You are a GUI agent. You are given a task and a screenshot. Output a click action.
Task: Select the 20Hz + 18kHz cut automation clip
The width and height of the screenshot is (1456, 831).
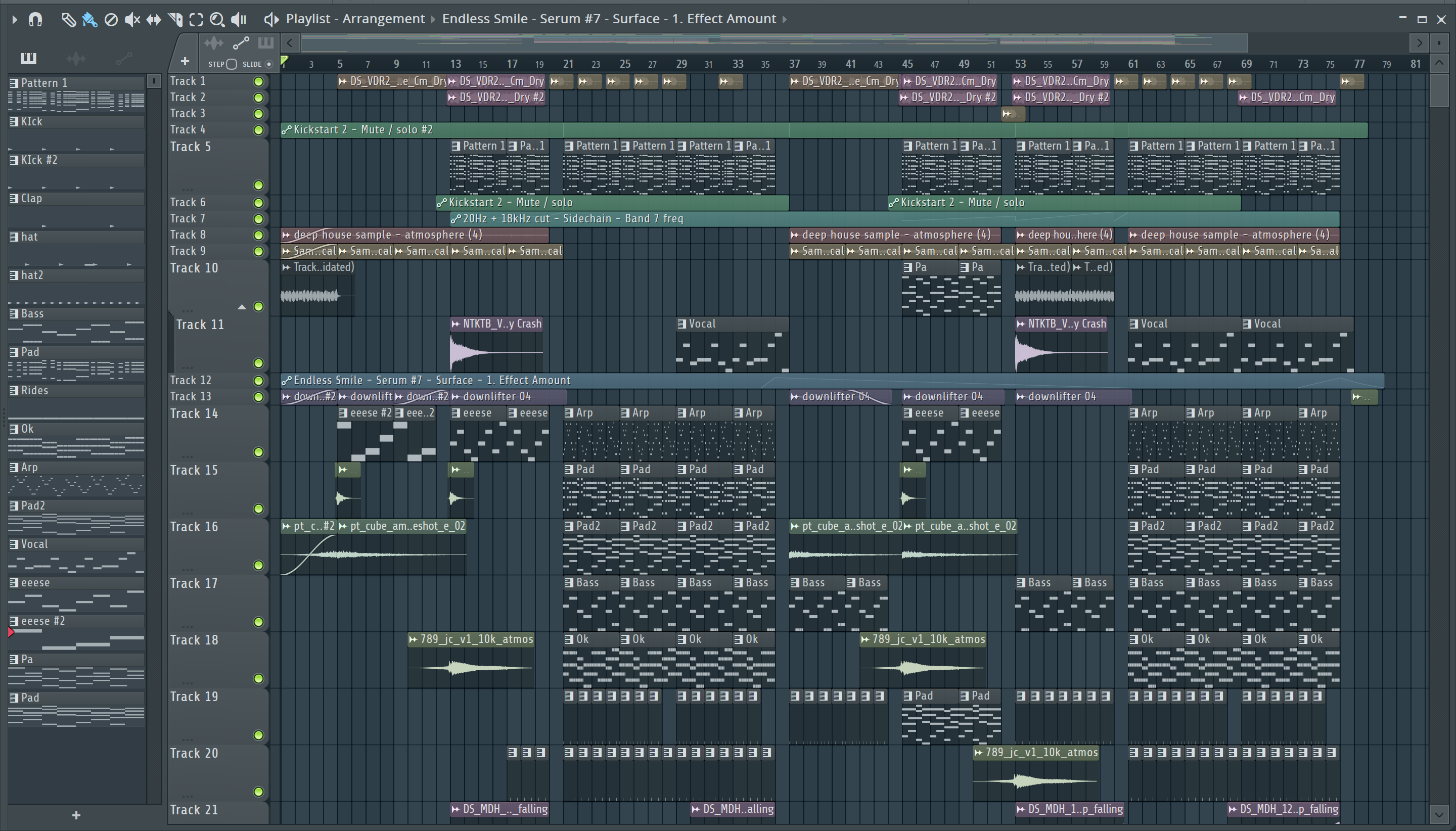894,218
